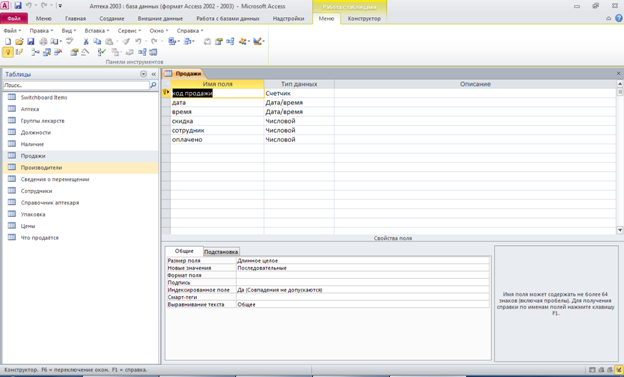Switch to PivotTable view in the status bar
Image resolution: width=624 pixels, height=377 pixels.
[601, 370]
